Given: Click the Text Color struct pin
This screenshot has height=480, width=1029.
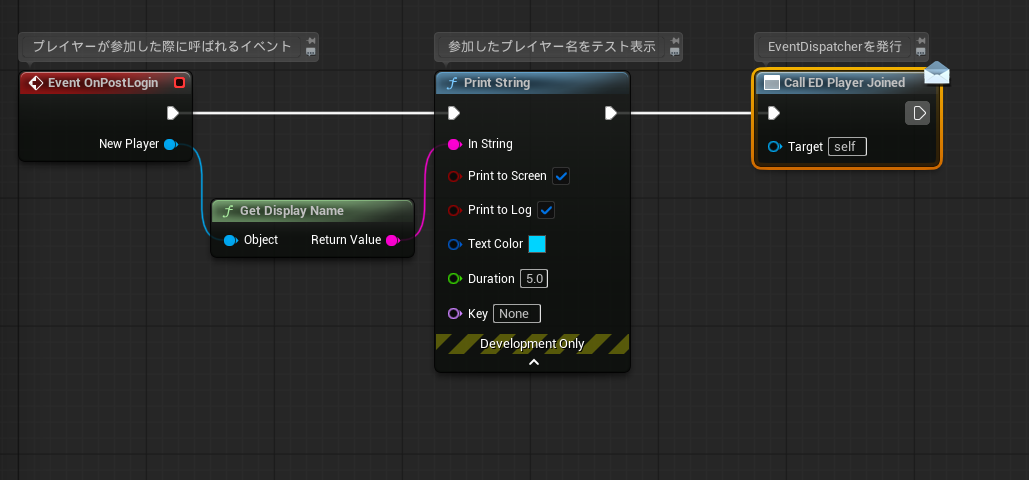Looking at the screenshot, I should pos(455,244).
